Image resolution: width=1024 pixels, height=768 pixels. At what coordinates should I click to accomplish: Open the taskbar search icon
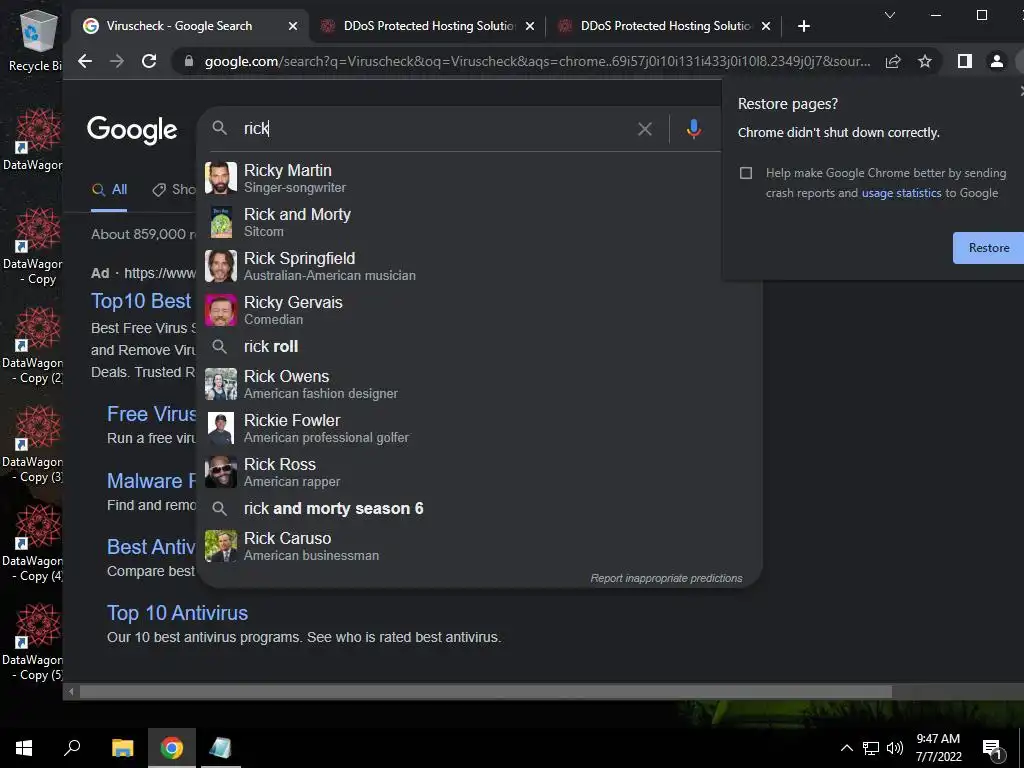pyautogui.click(x=72, y=748)
